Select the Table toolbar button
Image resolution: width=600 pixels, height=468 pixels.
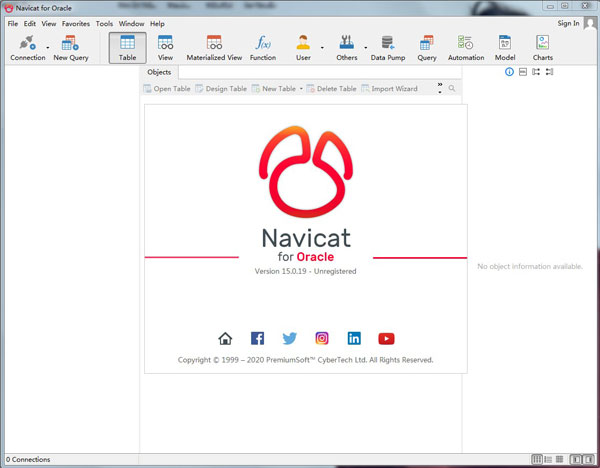point(127,48)
